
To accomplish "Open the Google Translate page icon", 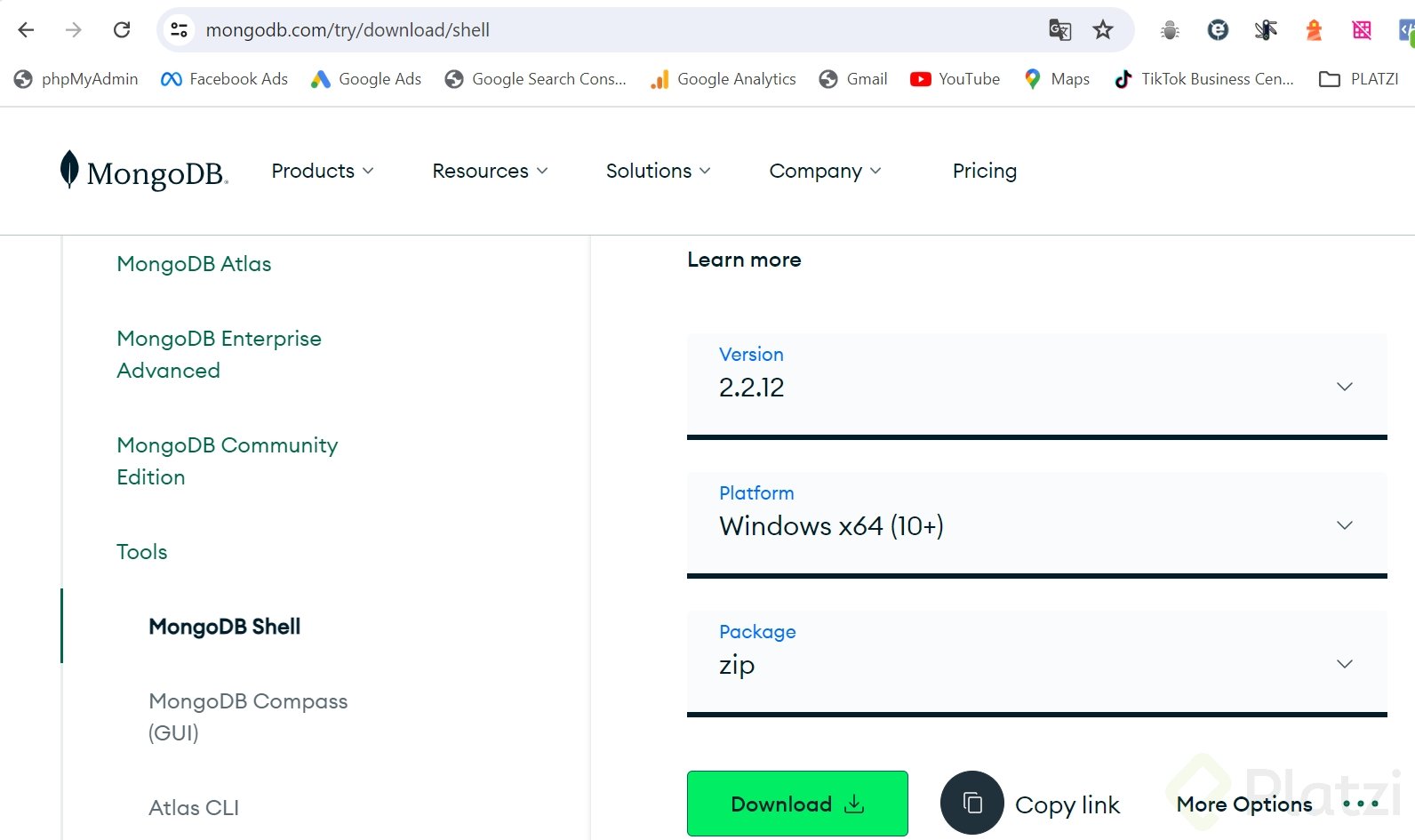I will tap(1059, 30).
